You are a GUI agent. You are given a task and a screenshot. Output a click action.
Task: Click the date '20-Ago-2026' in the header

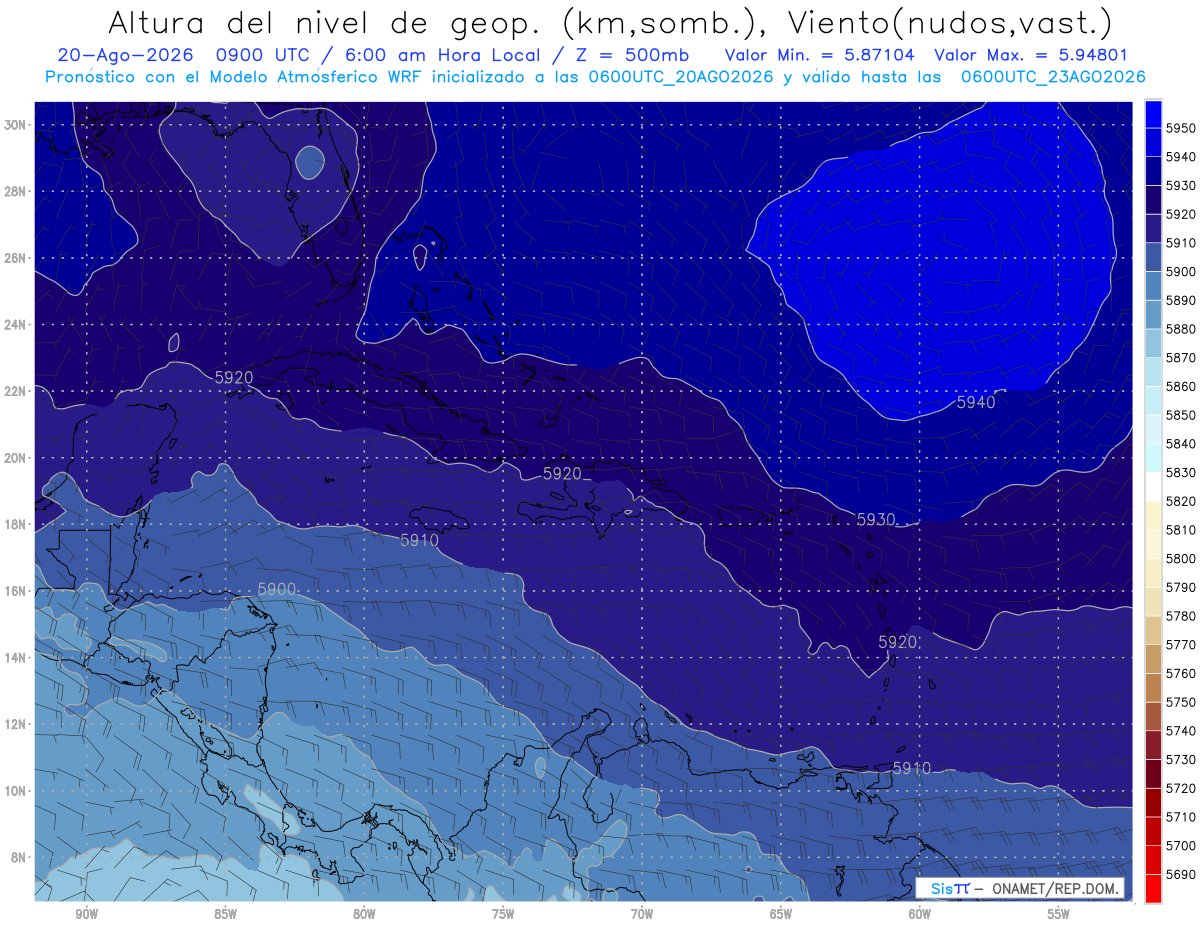coord(123,55)
